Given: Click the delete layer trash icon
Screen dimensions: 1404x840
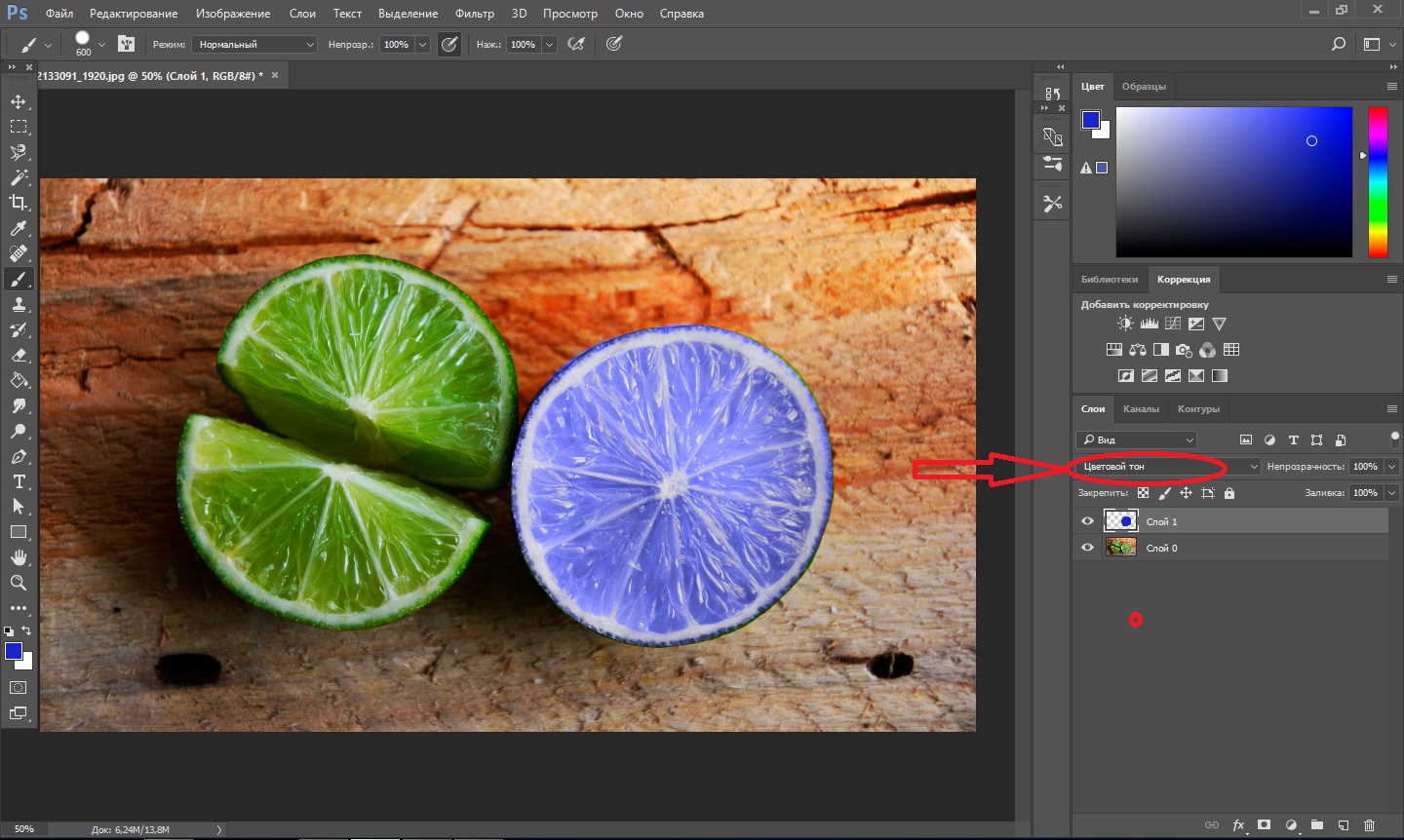Looking at the screenshot, I should coord(1369,825).
